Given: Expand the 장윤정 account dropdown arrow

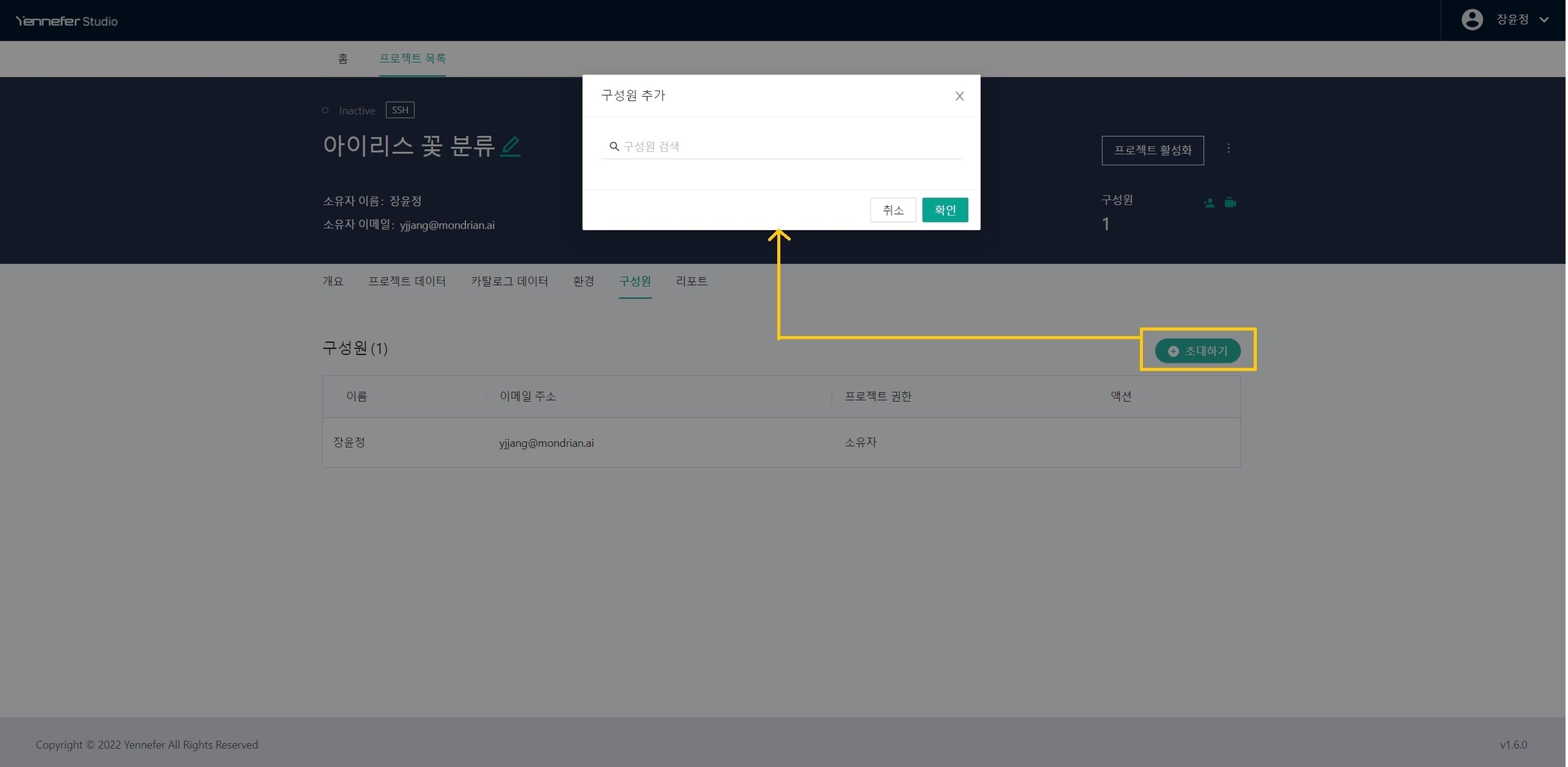Looking at the screenshot, I should [x=1544, y=20].
